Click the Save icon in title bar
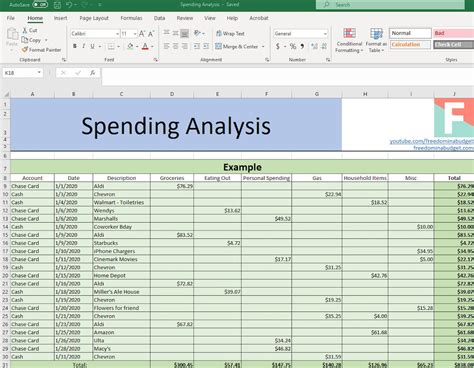The width and height of the screenshot is (474, 368). 57,5
